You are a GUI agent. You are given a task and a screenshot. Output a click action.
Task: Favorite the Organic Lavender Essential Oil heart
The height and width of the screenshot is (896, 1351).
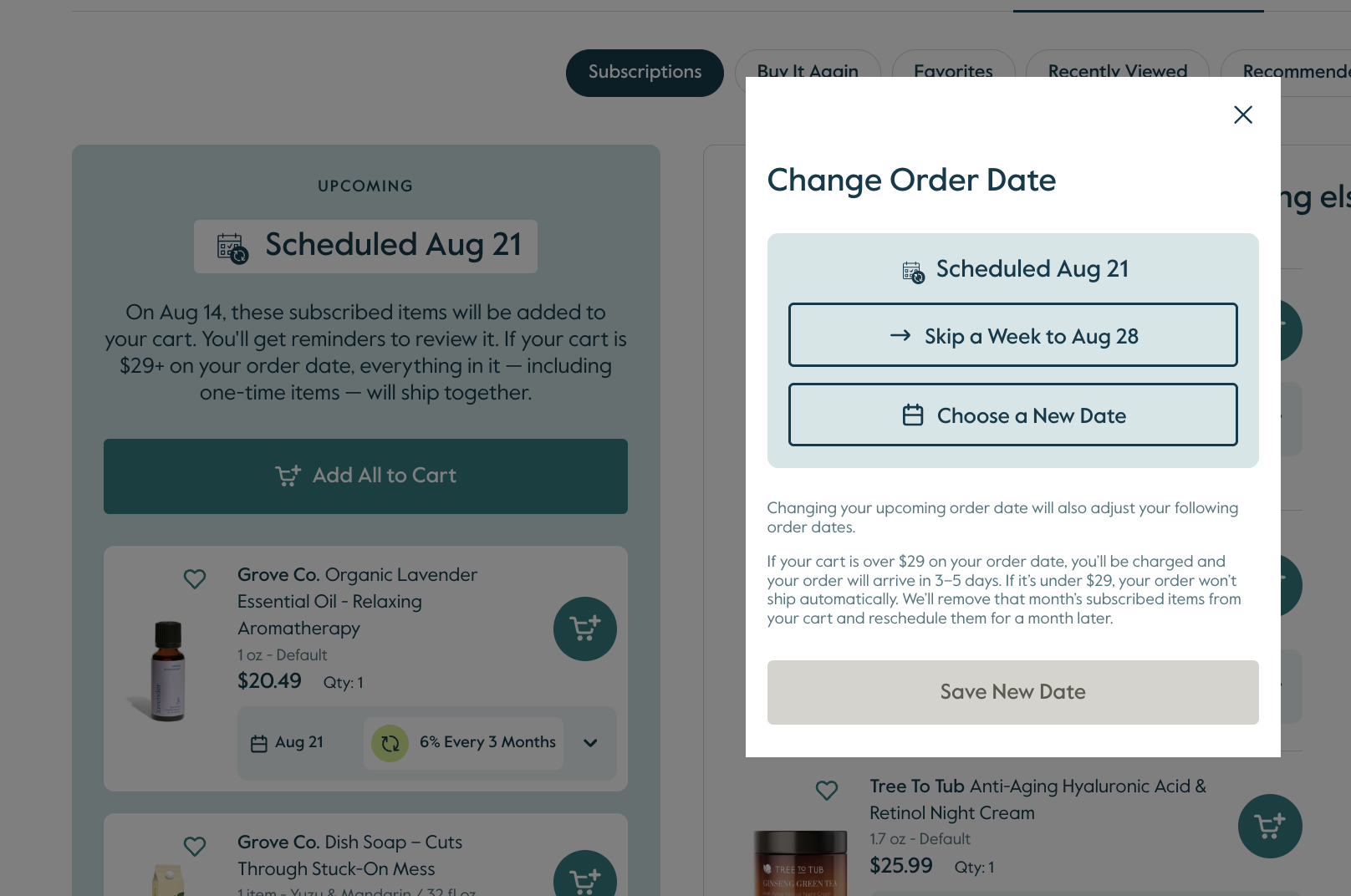195,578
